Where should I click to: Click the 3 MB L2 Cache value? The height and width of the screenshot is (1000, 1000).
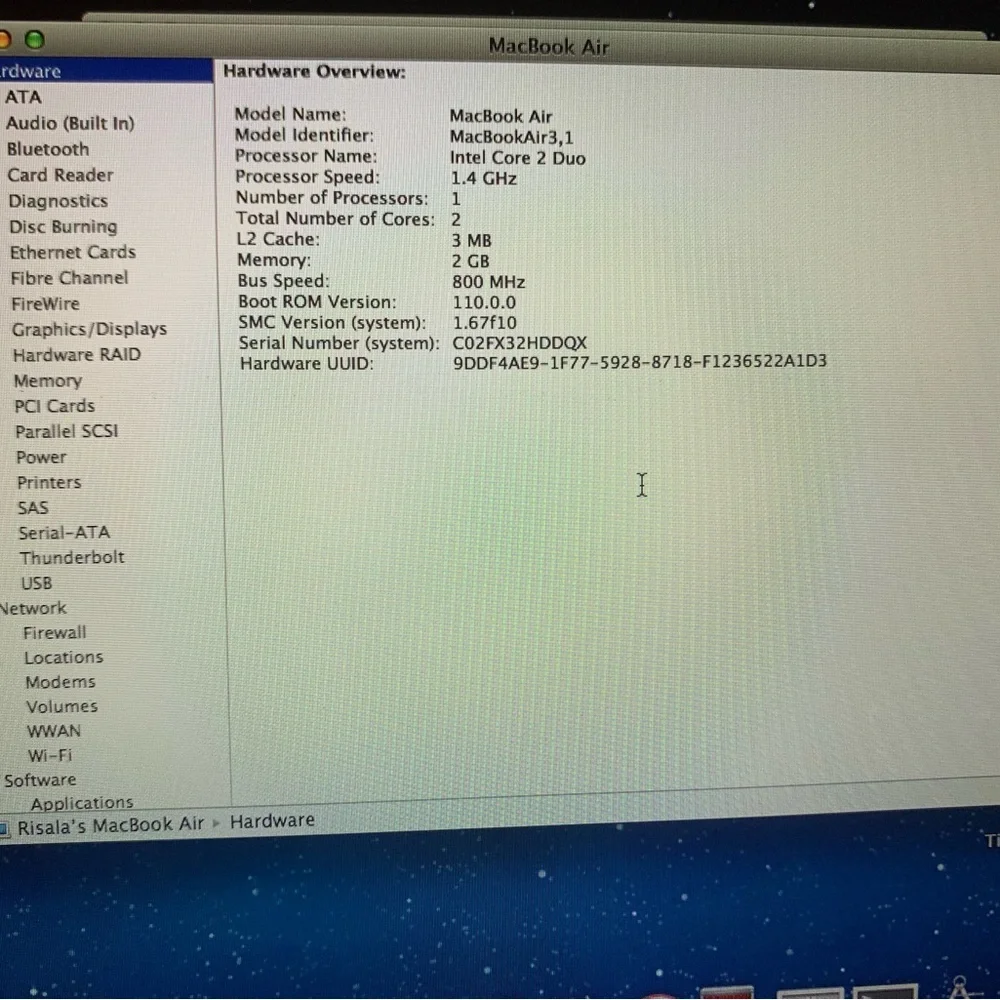pyautogui.click(x=471, y=240)
